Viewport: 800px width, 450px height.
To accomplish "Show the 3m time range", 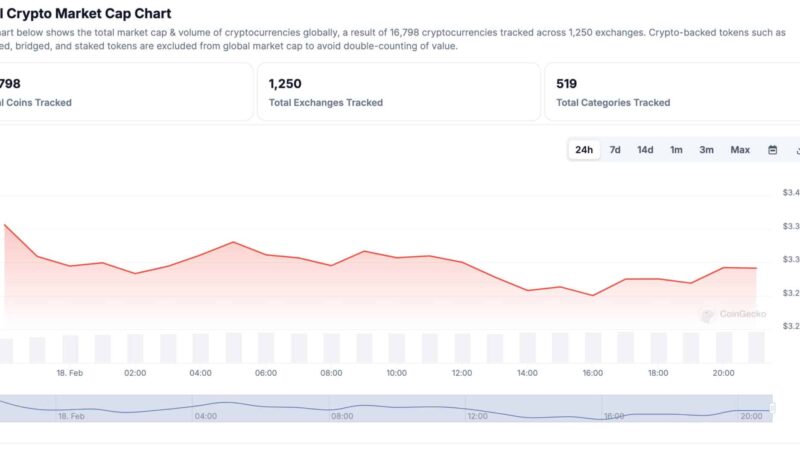I will [706, 150].
